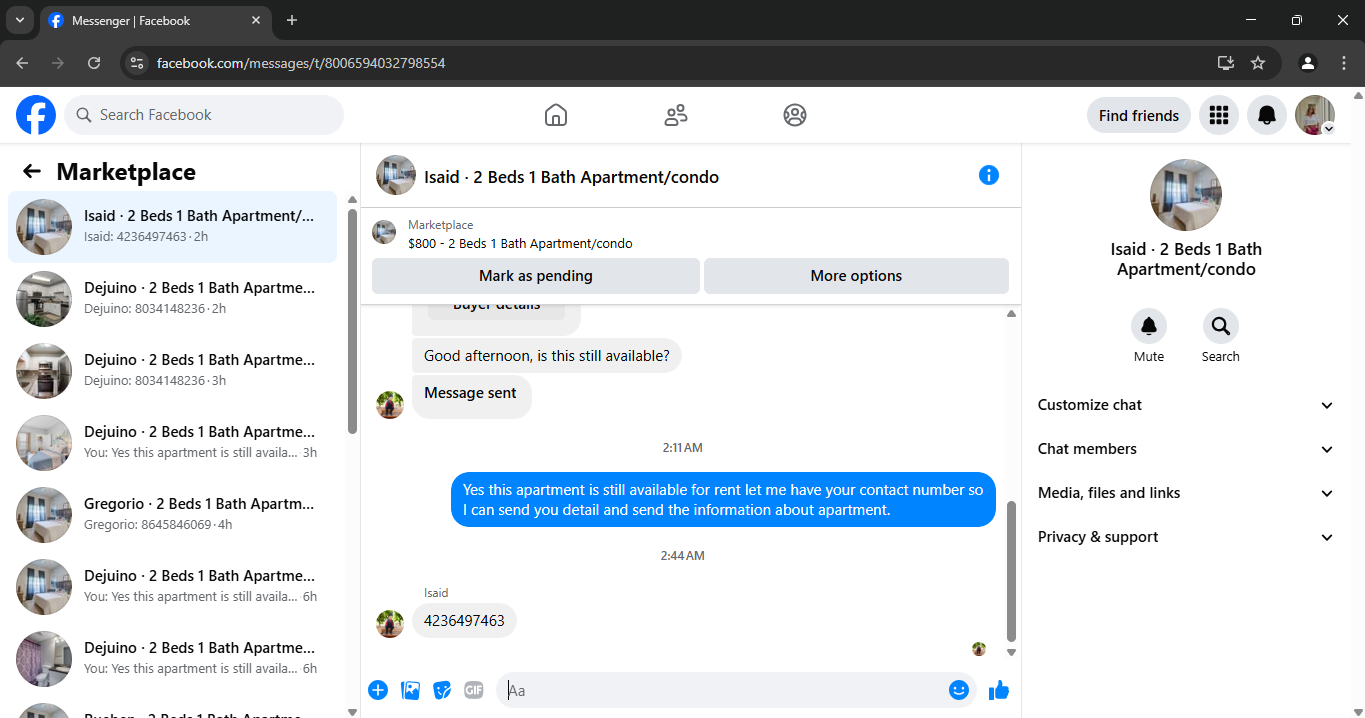Click the chat header listing avatar
Screen dimensions: 1365x718
pyautogui.click(x=396, y=175)
